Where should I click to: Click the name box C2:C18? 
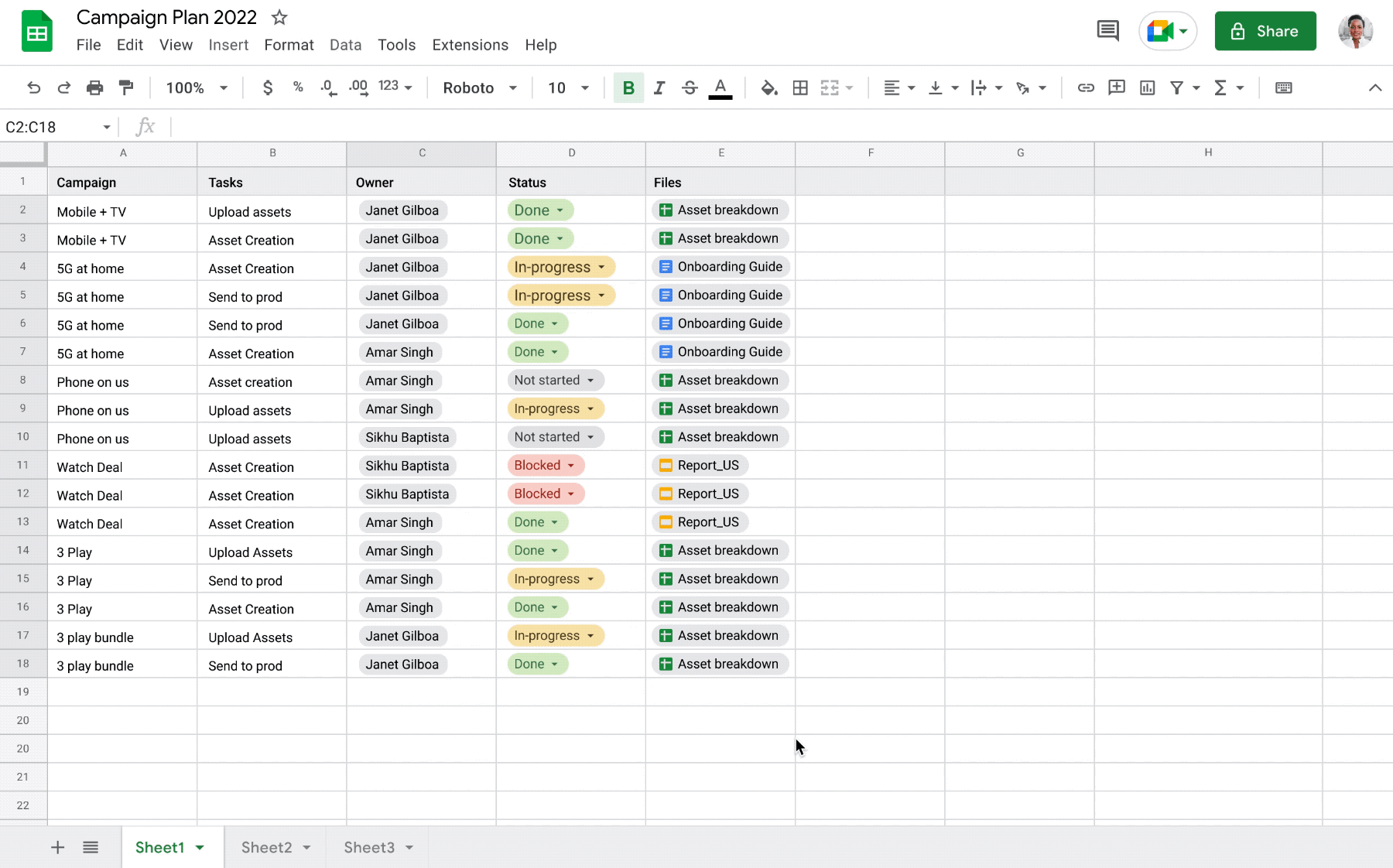point(59,127)
